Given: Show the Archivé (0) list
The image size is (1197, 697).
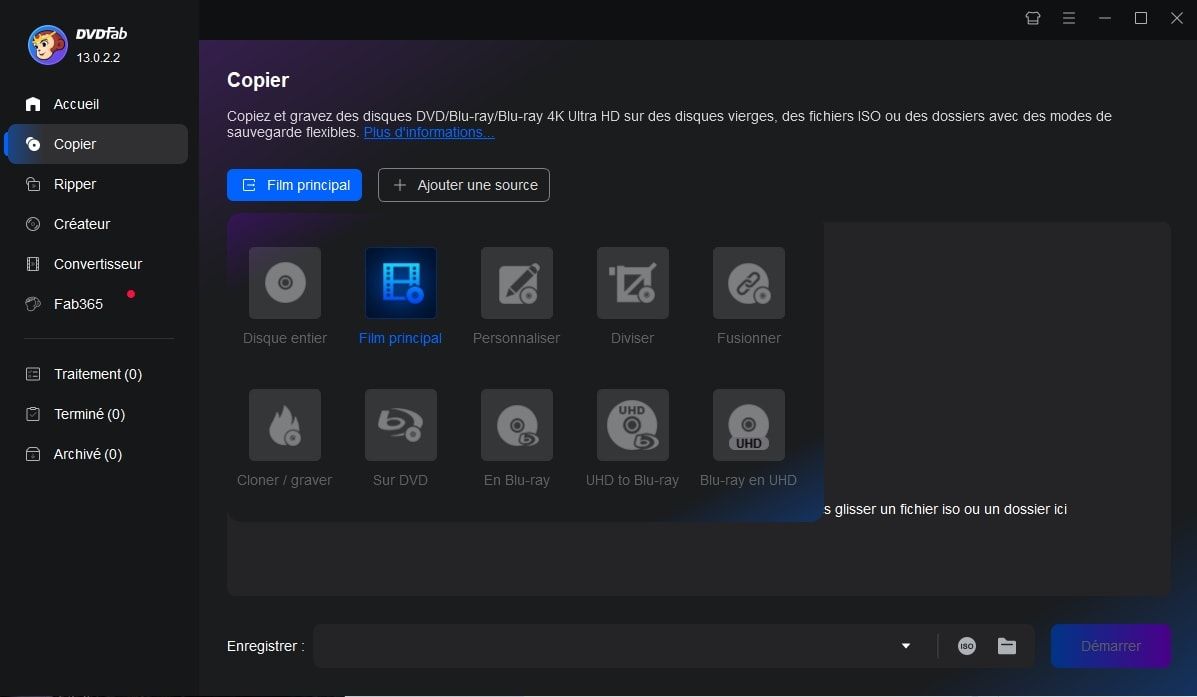Looking at the screenshot, I should coord(96,454).
